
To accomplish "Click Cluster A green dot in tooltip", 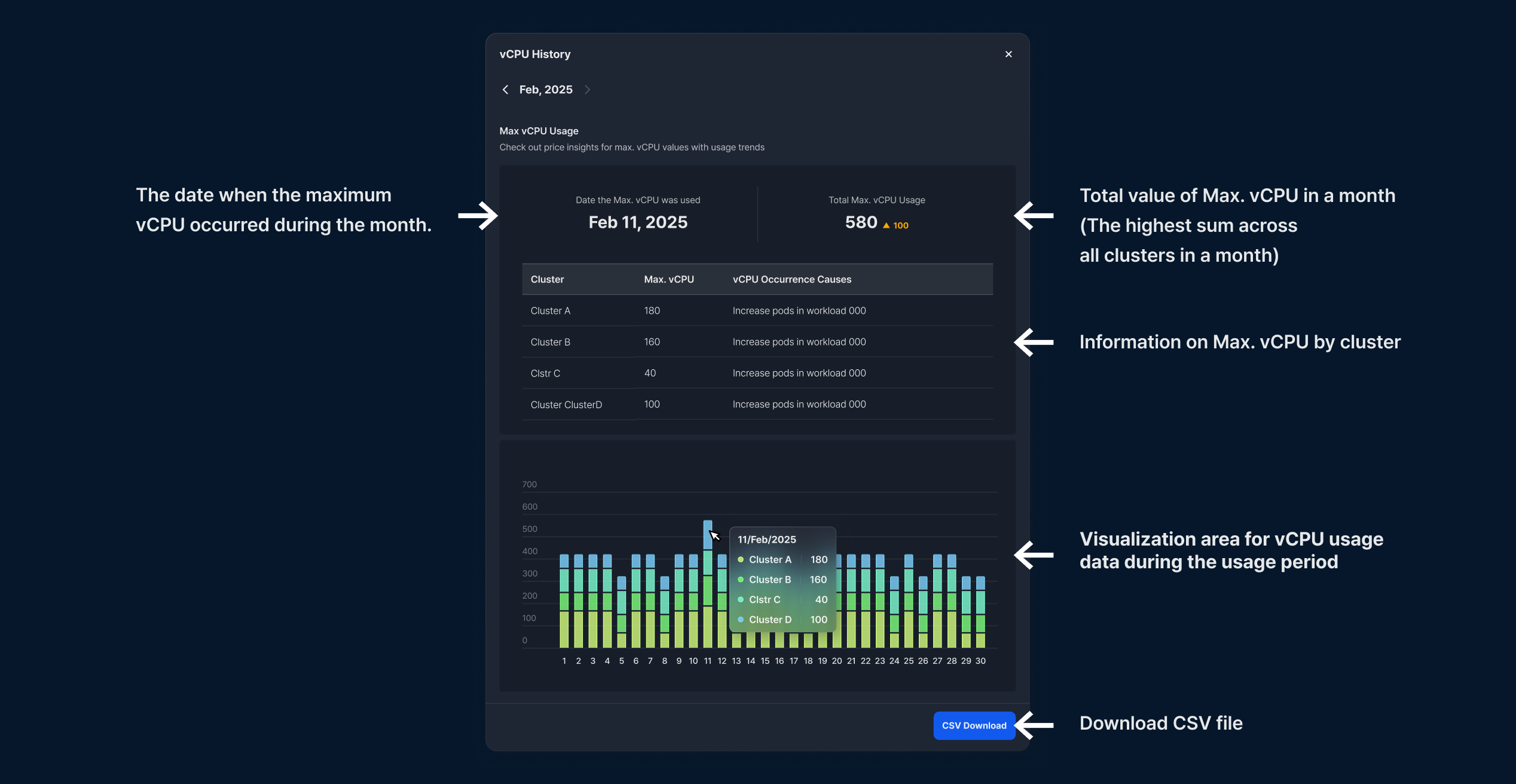I will 741,559.
